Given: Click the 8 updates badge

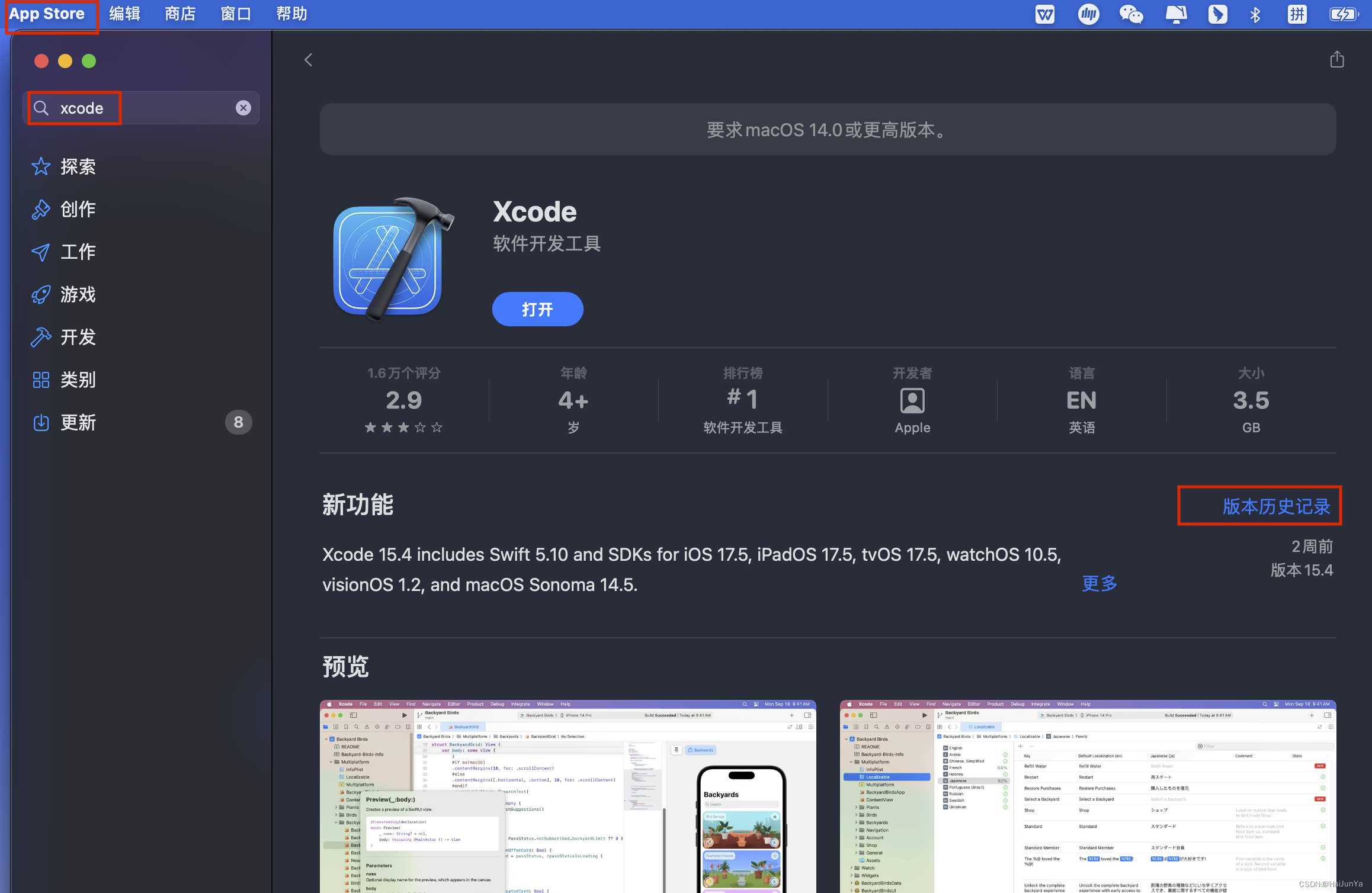Looking at the screenshot, I should pyautogui.click(x=238, y=422).
